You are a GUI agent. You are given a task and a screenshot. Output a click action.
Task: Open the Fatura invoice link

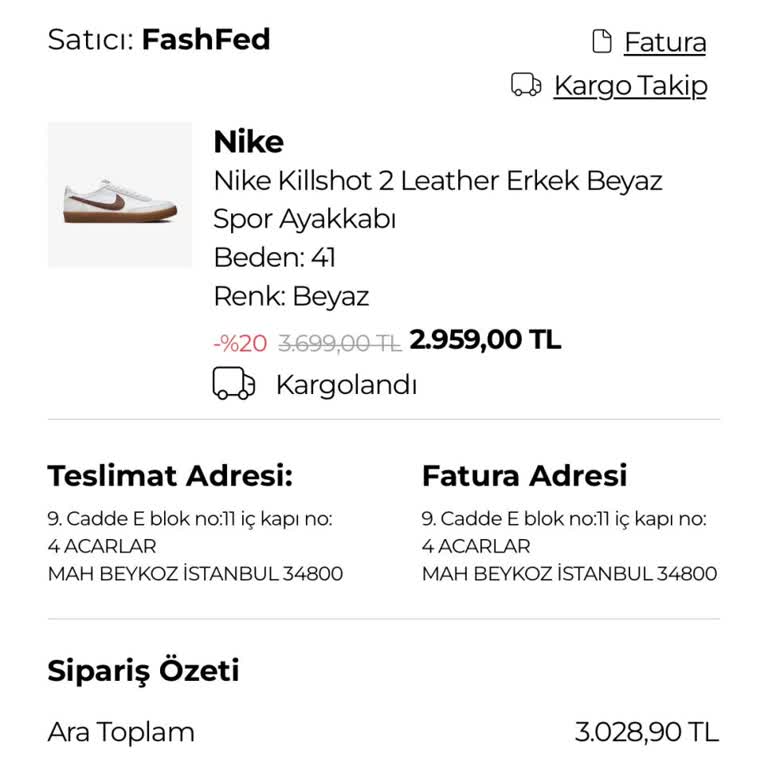click(665, 42)
